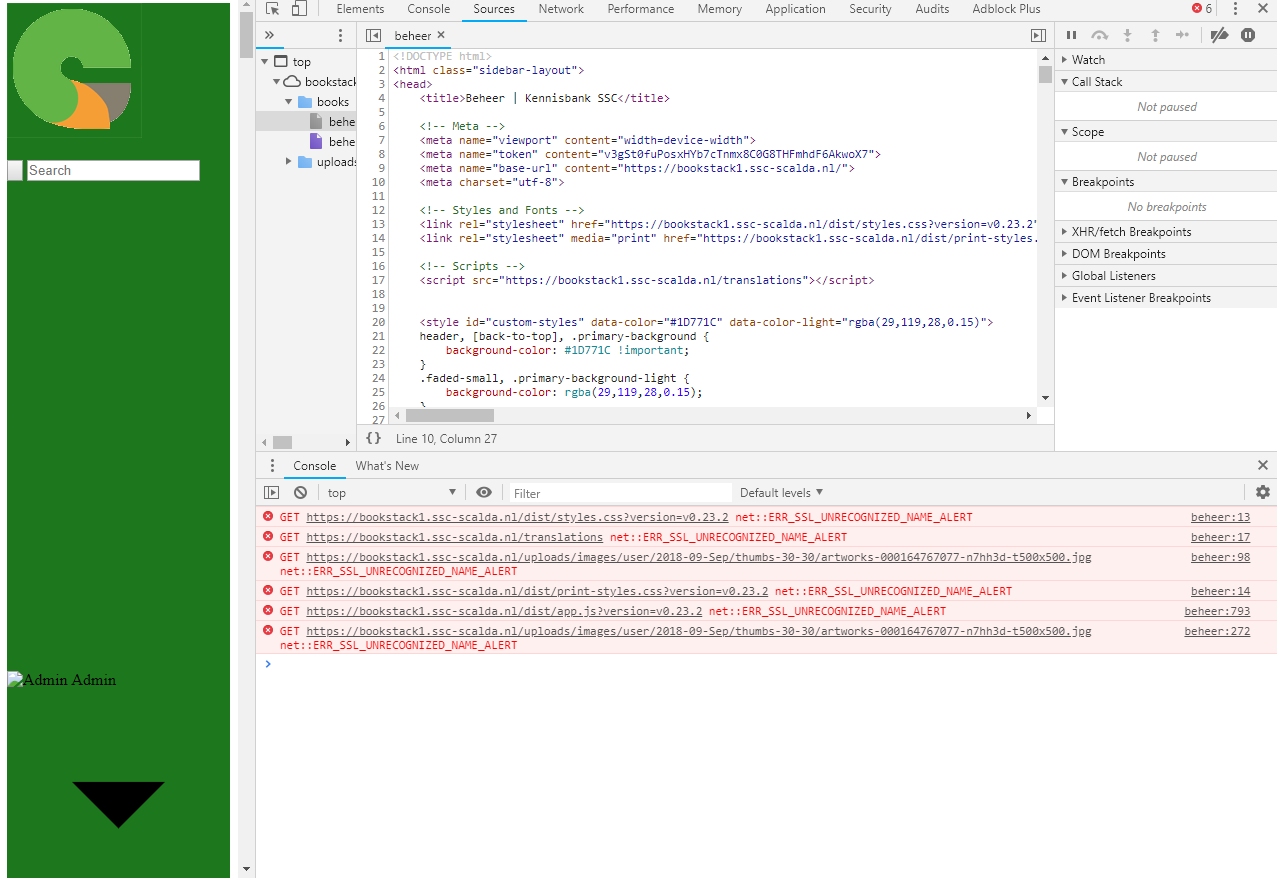
Task: Jump to source location beheer:793
Action: (1217, 611)
